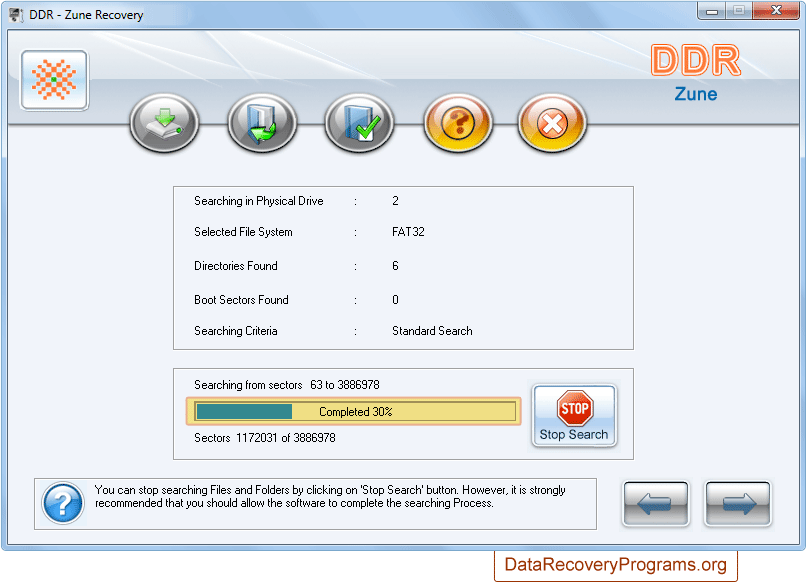The image size is (806, 582).
Task: Click the hint text about stopping search
Action: [330, 497]
